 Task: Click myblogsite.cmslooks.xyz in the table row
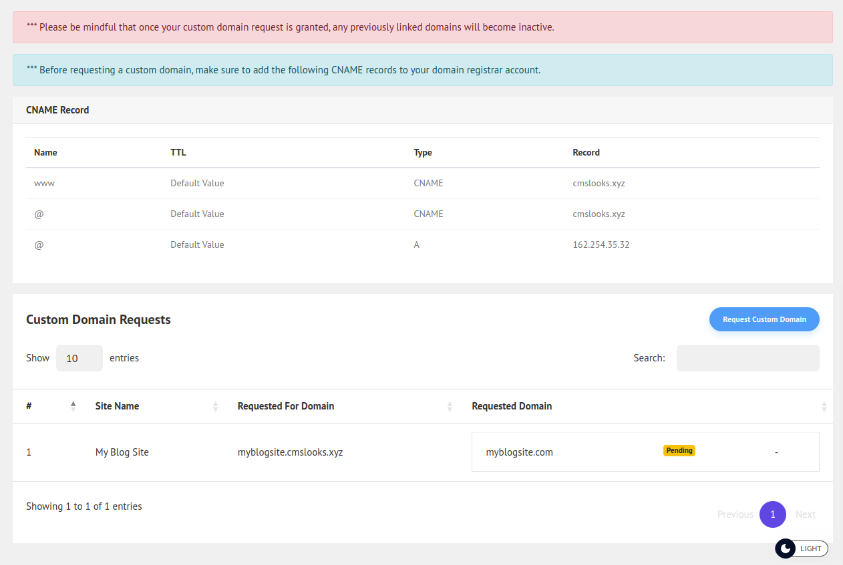(290, 452)
